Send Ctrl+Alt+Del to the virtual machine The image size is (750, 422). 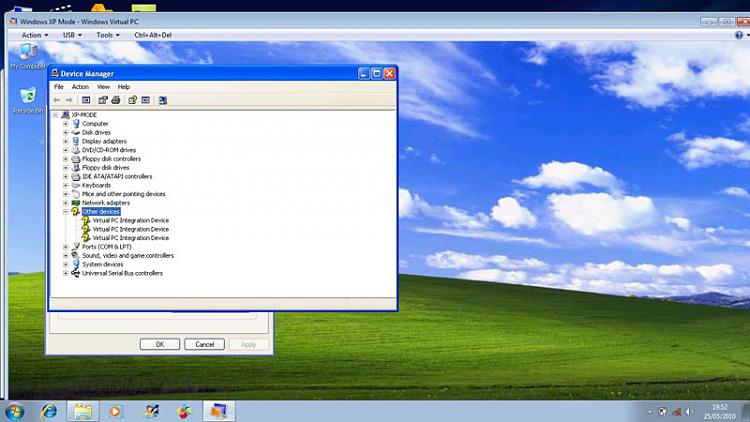coord(153,35)
